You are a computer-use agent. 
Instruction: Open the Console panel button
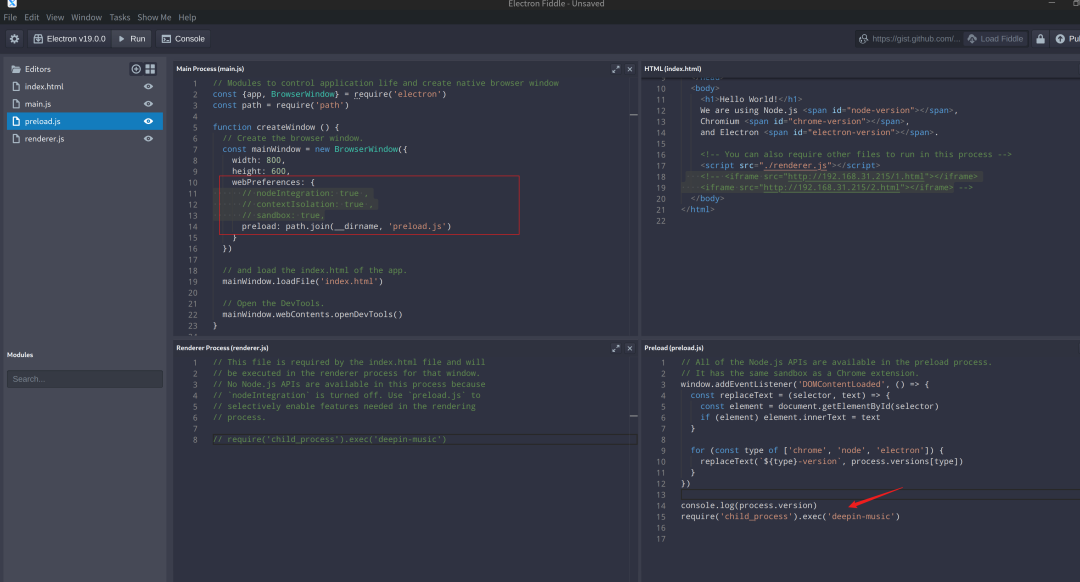[182, 39]
